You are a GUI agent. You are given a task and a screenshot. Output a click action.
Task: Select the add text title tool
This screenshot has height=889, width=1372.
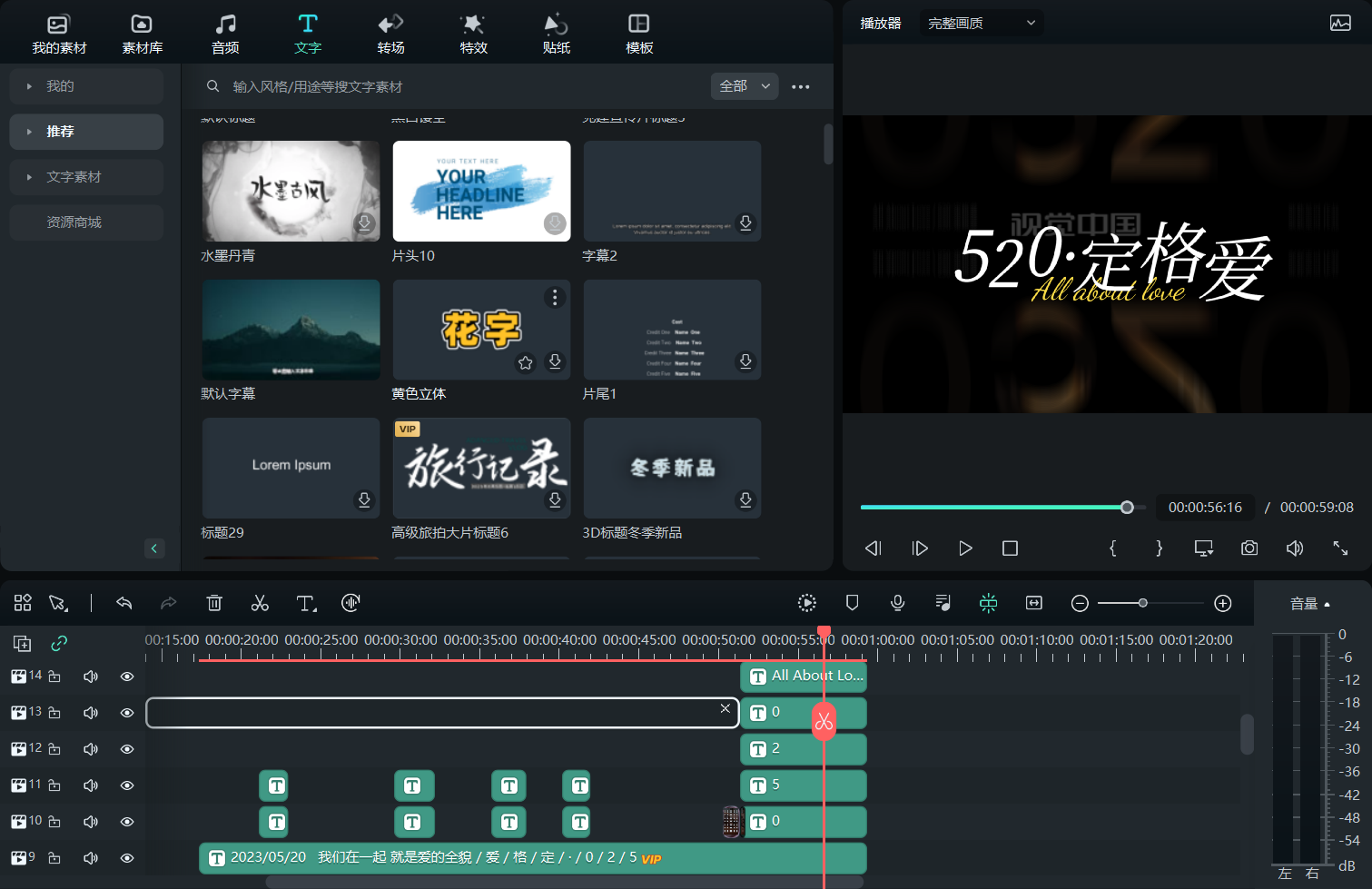305,602
